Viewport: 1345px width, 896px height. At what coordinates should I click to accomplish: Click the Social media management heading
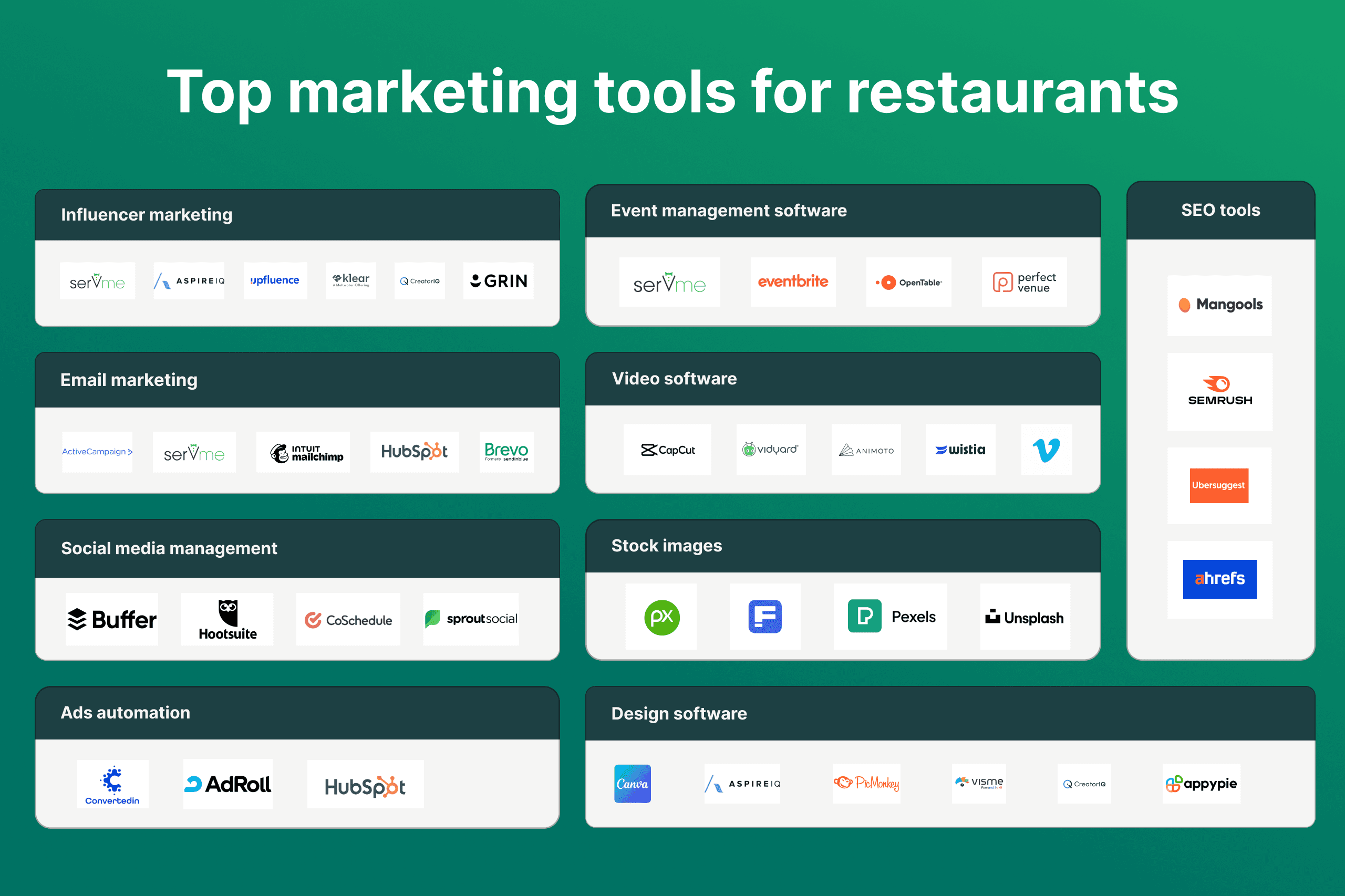pos(169,548)
